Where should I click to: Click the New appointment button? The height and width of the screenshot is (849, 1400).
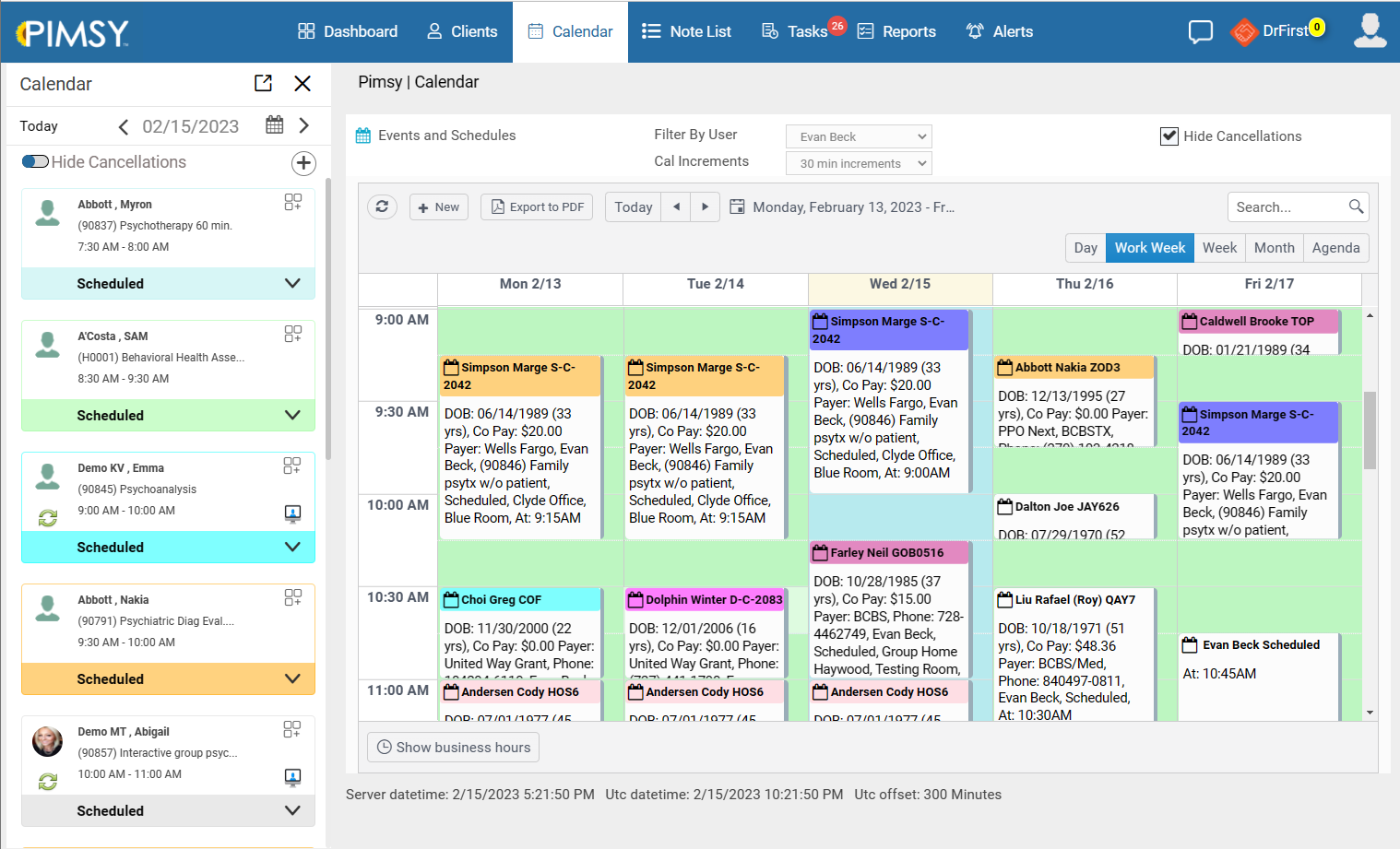tap(438, 206)
